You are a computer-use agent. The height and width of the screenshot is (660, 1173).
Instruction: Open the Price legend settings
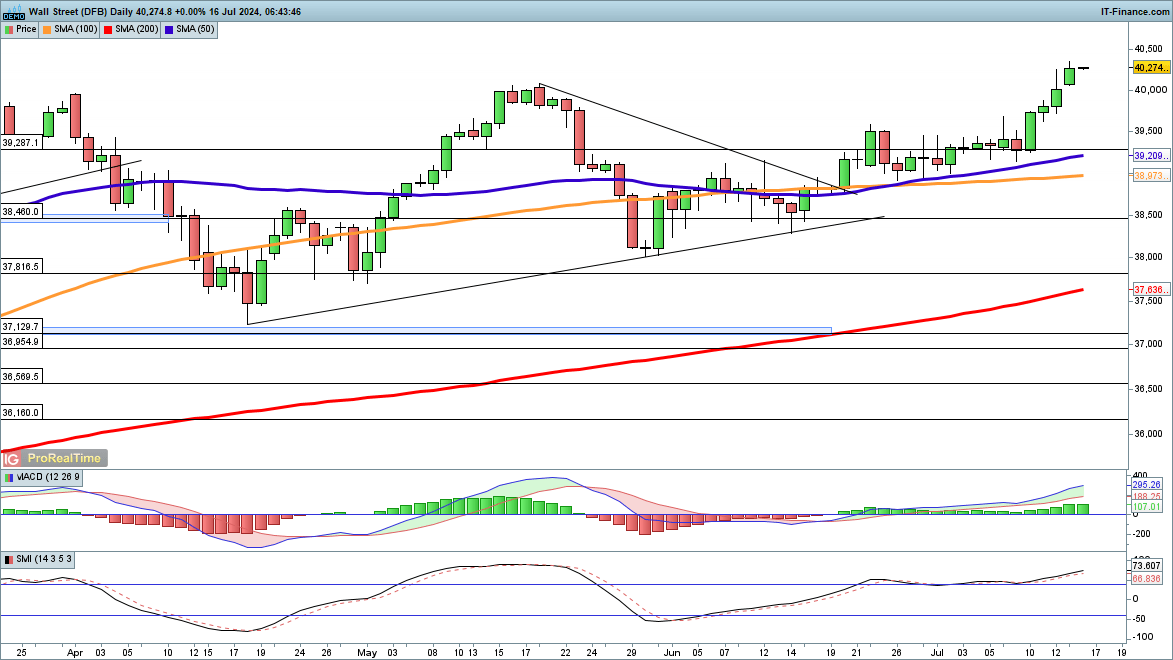26,29
